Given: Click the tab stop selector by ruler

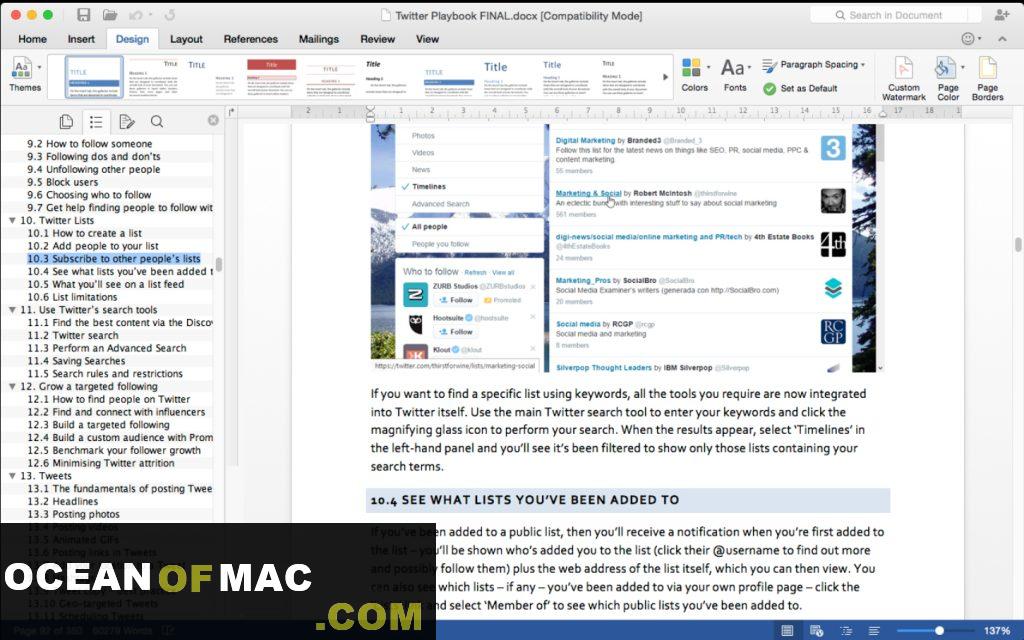Looking at the screenshot, I should pyautogui.click(x=231, y=112).
